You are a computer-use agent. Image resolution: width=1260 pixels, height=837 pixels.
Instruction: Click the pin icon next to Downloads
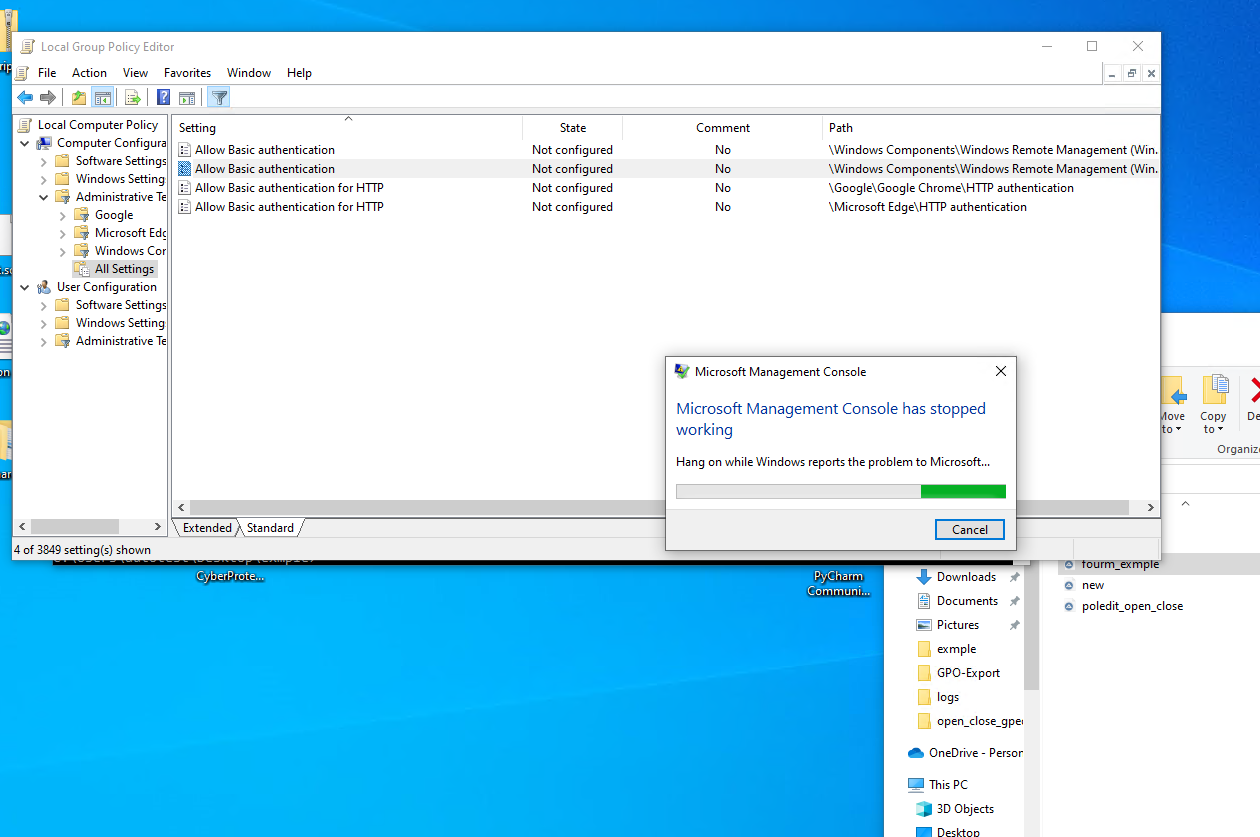pos(1014,577)
